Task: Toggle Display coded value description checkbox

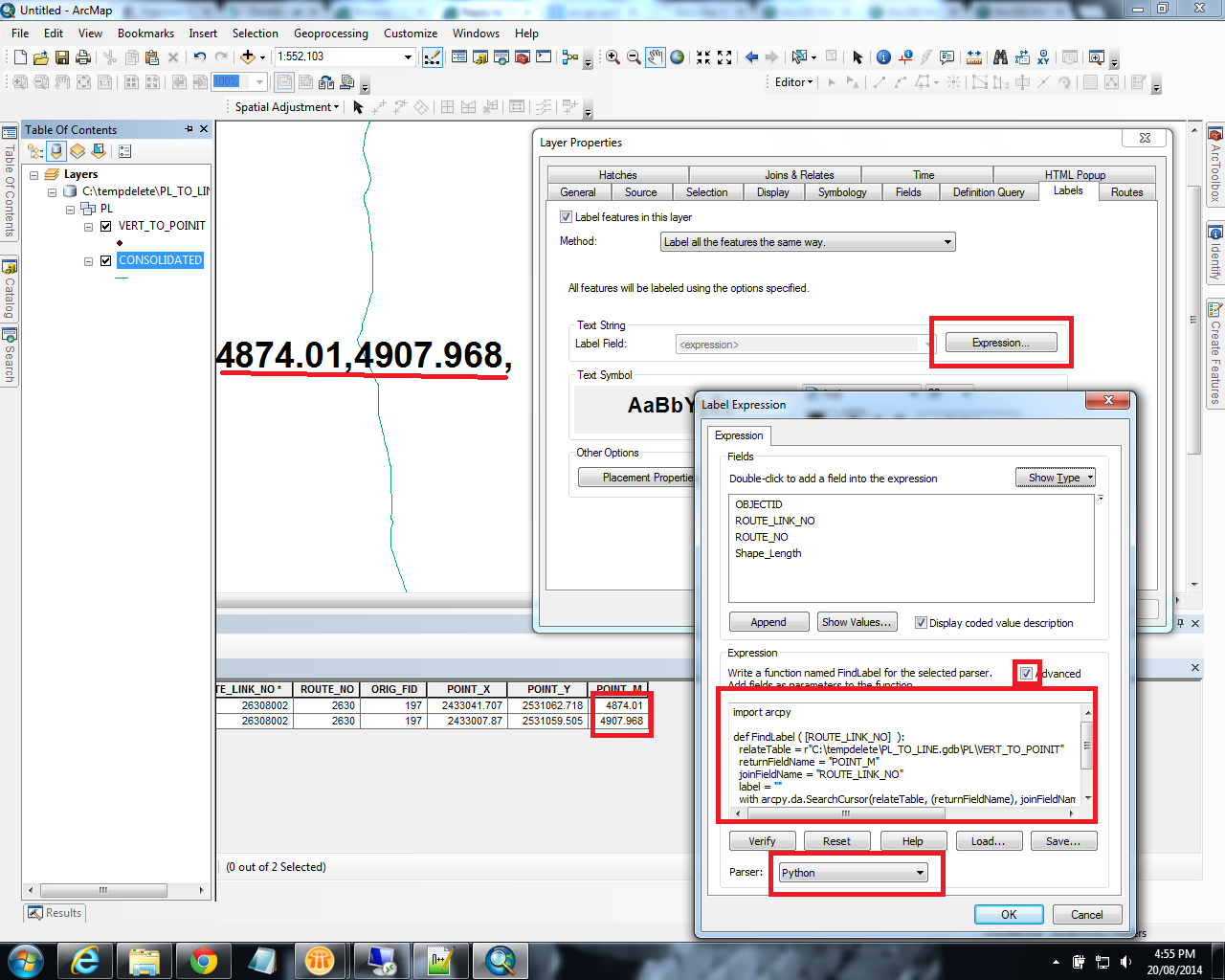Action: pos(921,623)
